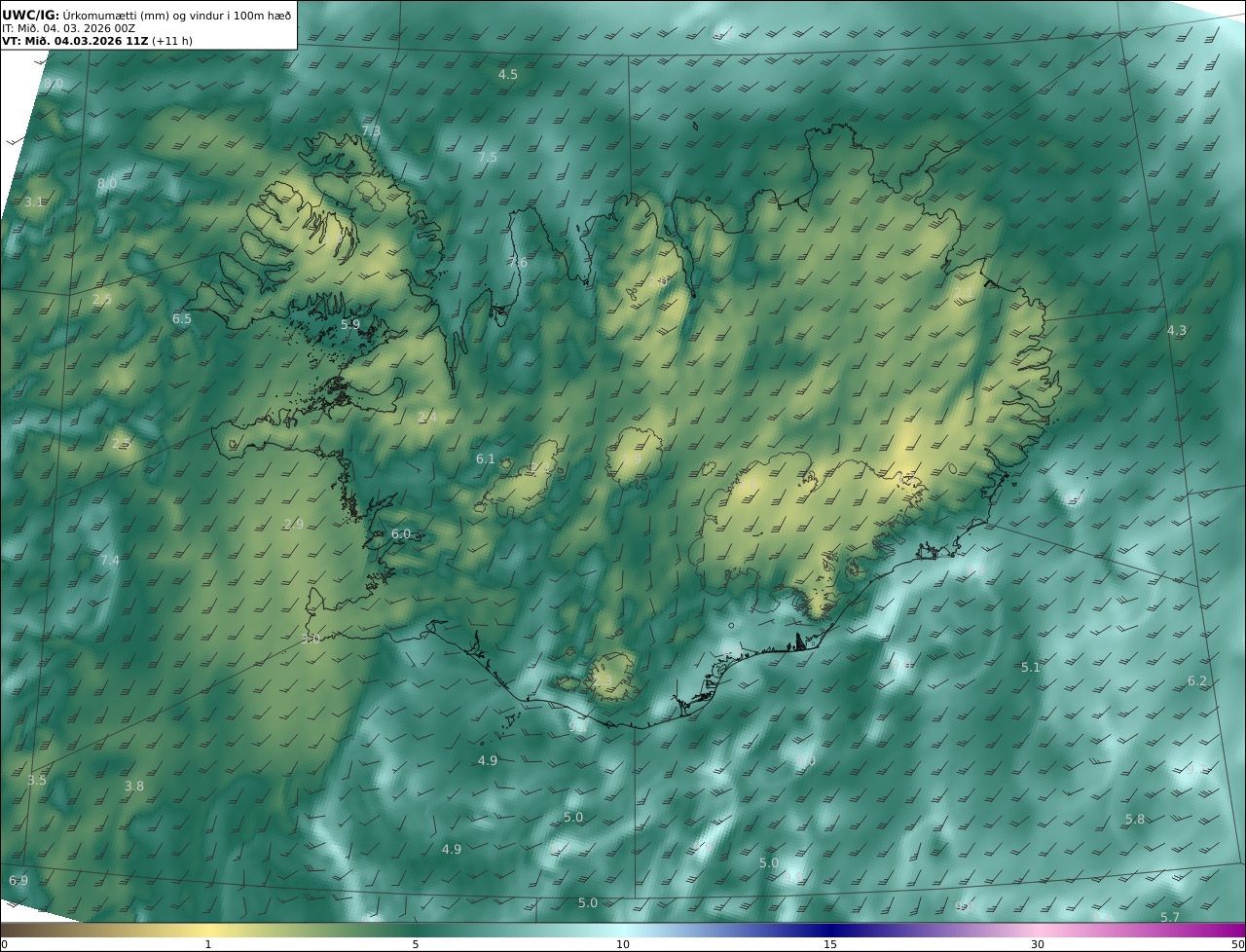Click the 4.5 value label on the map

click(508, 75)
